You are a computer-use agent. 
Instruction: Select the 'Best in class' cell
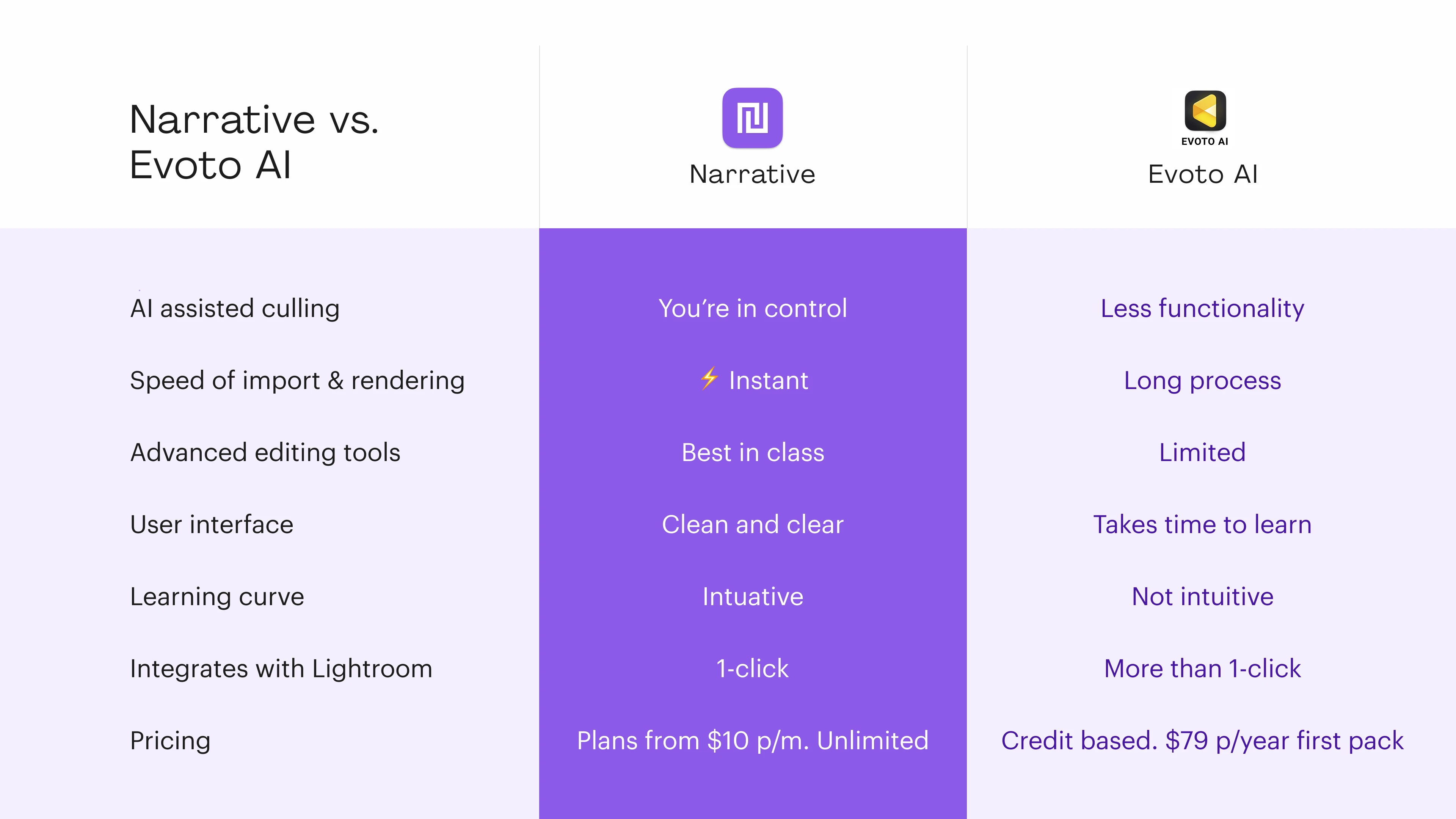coord(753,453)
